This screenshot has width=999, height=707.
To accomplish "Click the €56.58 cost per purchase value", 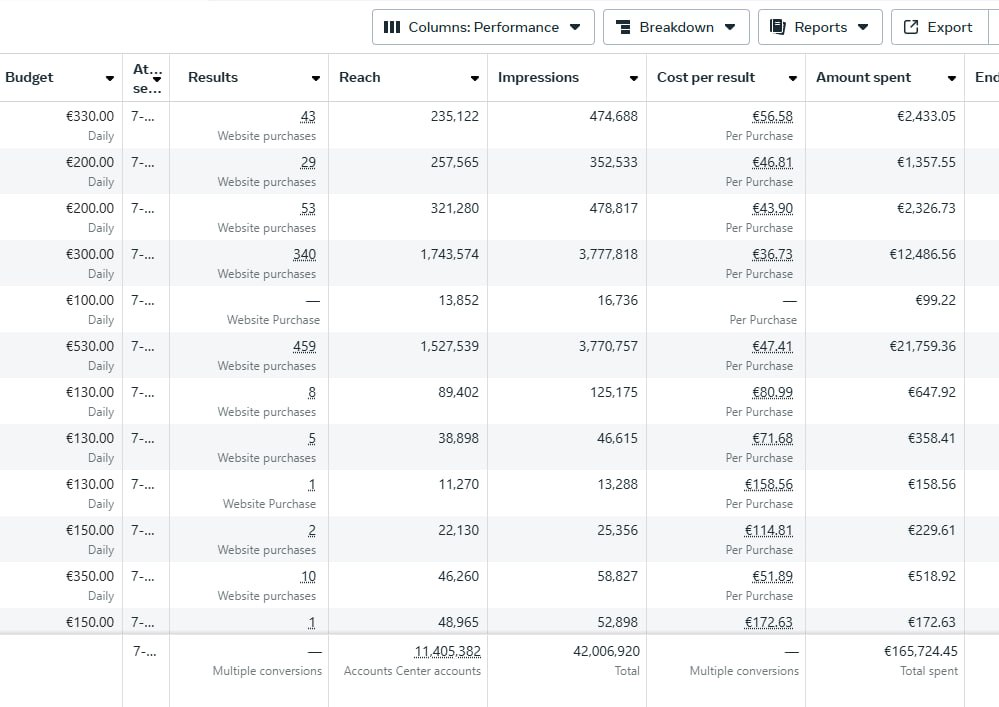I will [772, 117].
